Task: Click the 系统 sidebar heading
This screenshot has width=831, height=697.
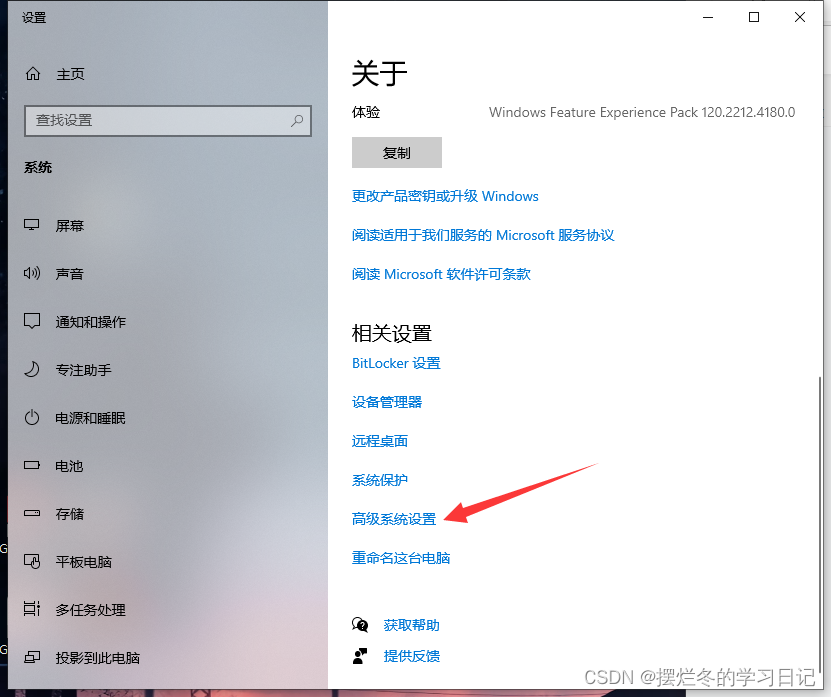Action: tap(38, 167)
